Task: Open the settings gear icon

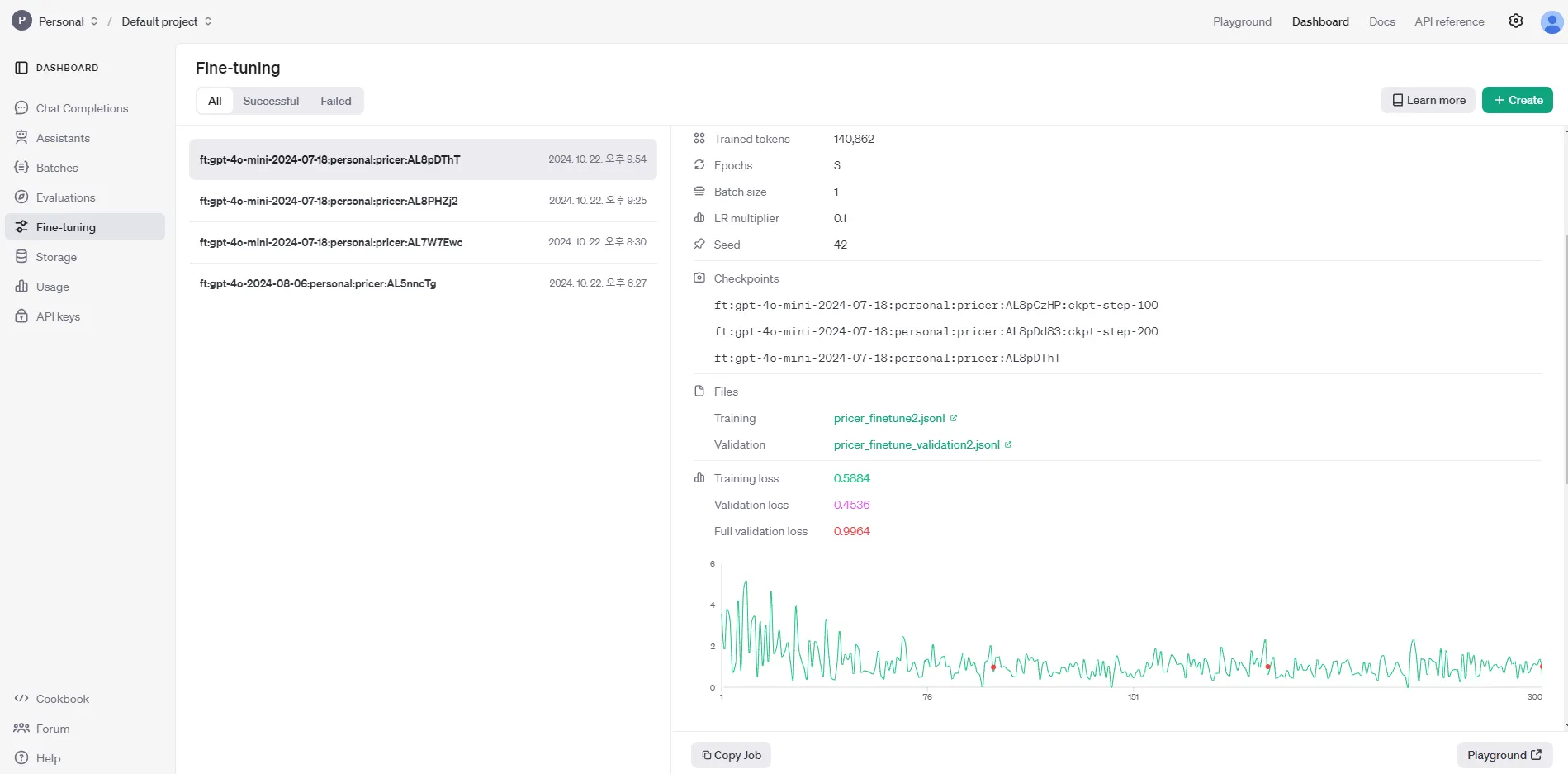Action: (x=1515, y=21)
